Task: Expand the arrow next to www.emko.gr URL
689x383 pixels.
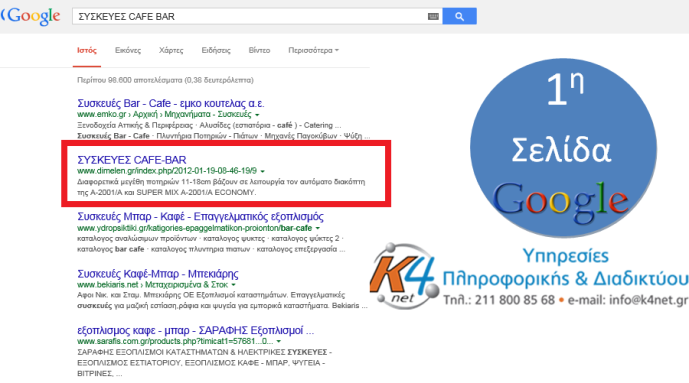Action: 257,115
